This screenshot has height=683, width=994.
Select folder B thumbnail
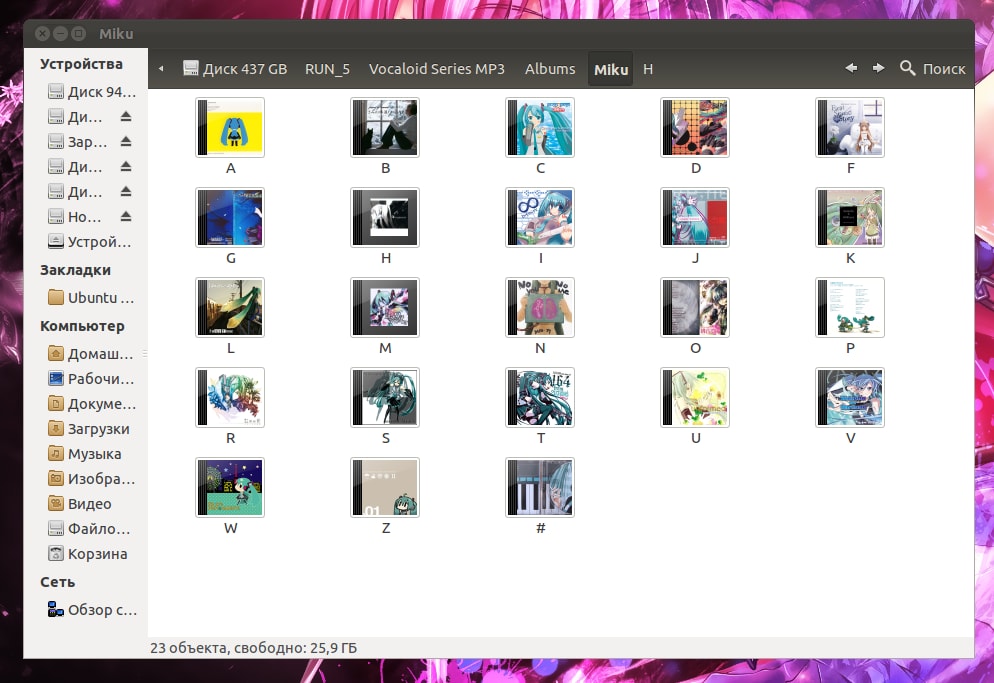(x=385, y=127)
